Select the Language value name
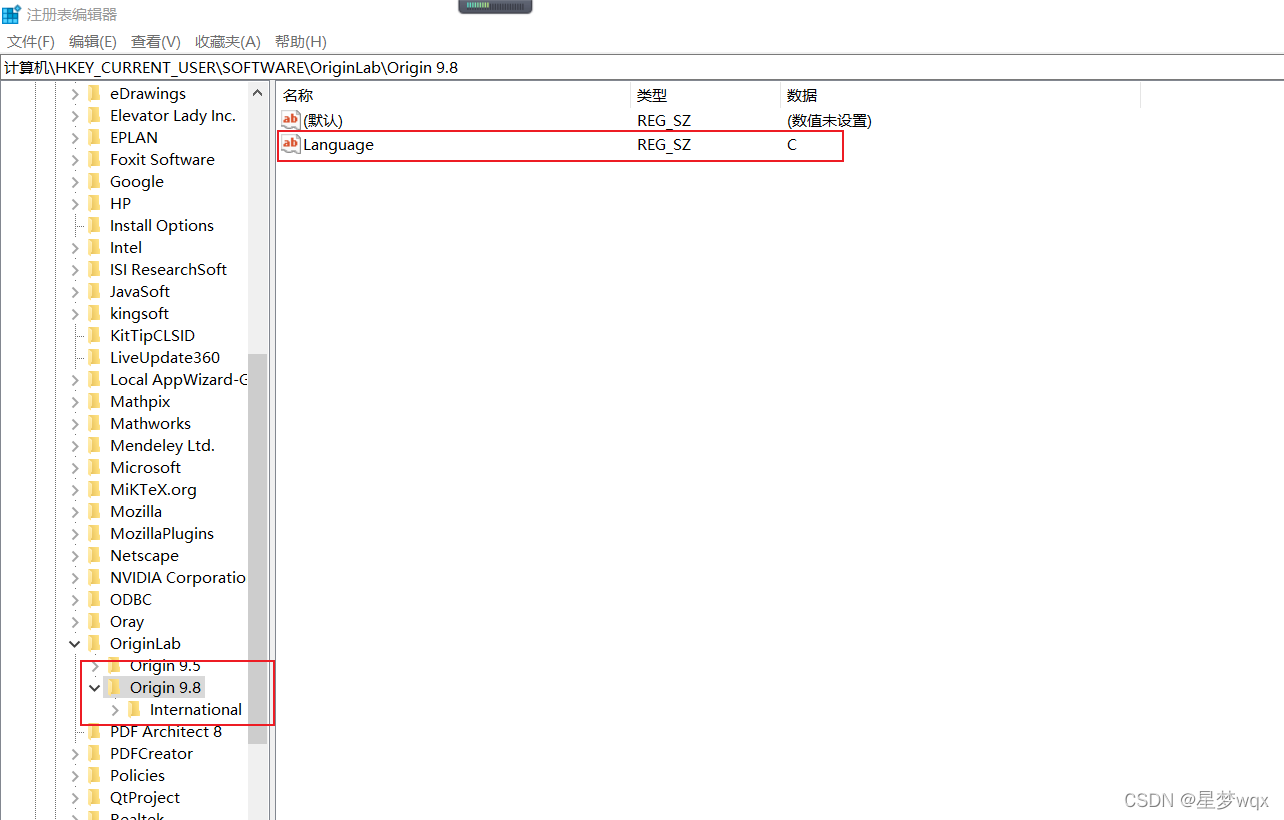This screenshot has height=820, width=1284. click(x=338, y=145)
